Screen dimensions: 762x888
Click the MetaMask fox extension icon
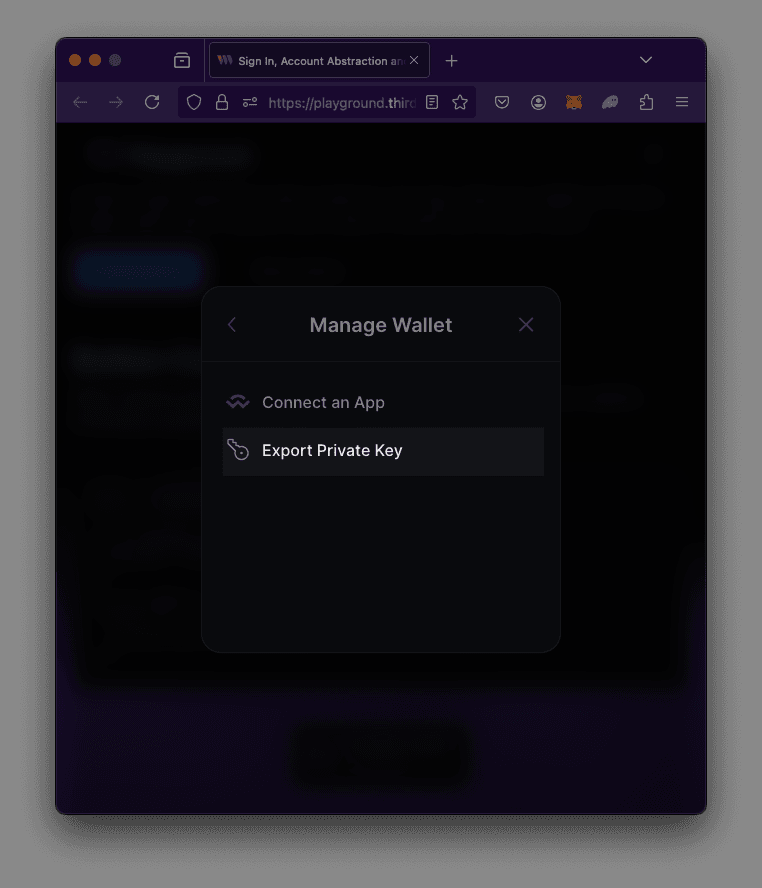pyautogui.click(x=573, y=102)
